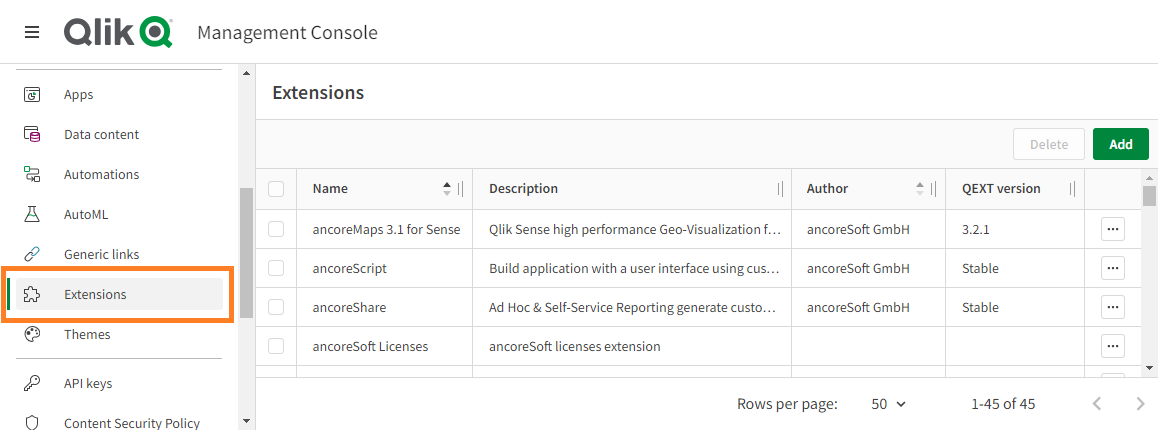Click the Apps sidebar icon

[x=32, y=95]
